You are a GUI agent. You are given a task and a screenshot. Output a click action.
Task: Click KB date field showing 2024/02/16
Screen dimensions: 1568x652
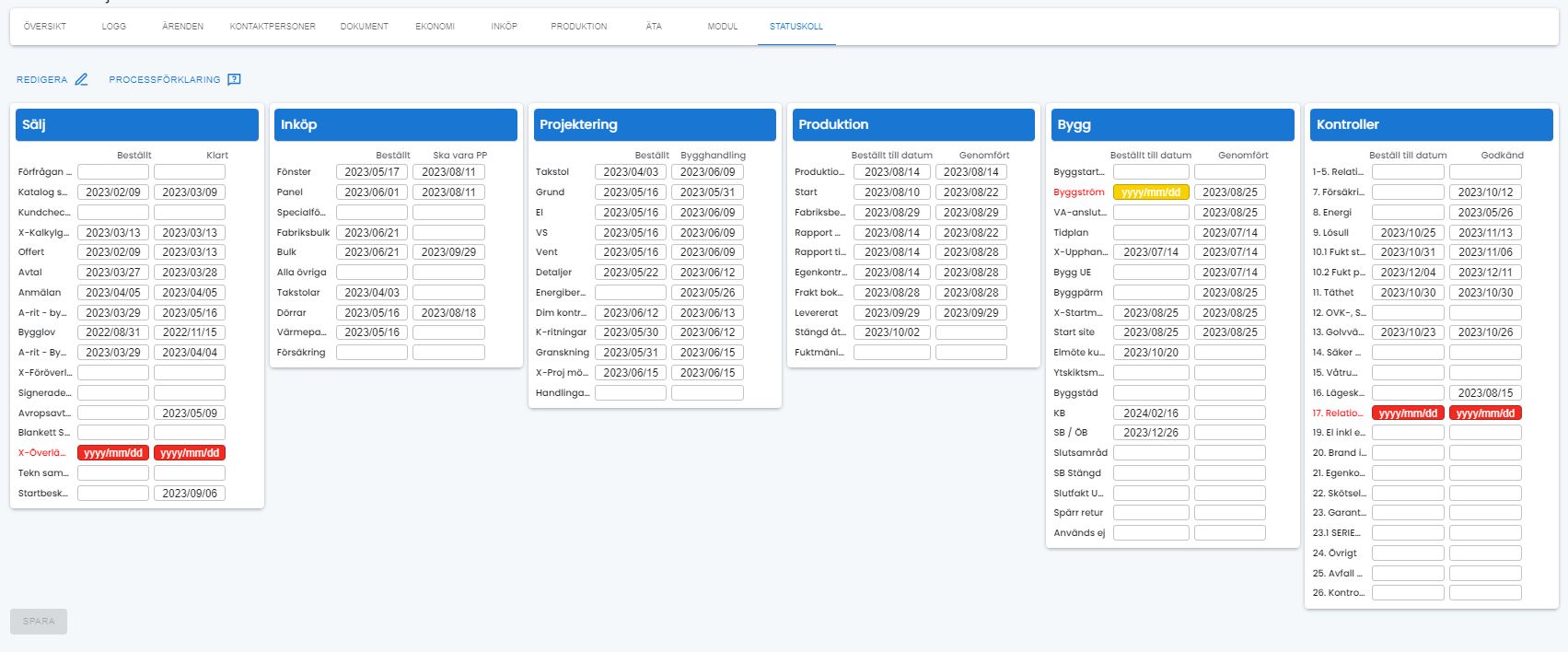click(x=1151, y=413)
